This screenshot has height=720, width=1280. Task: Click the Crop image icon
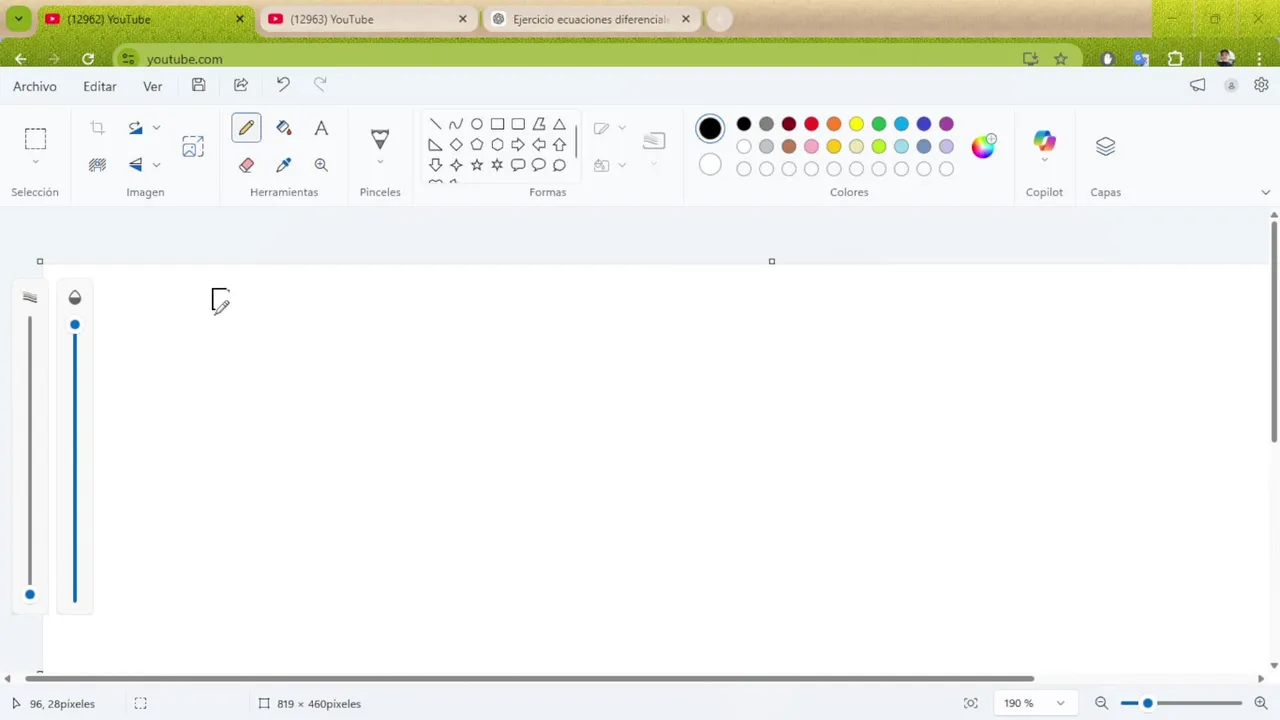(x=97, y=128)
